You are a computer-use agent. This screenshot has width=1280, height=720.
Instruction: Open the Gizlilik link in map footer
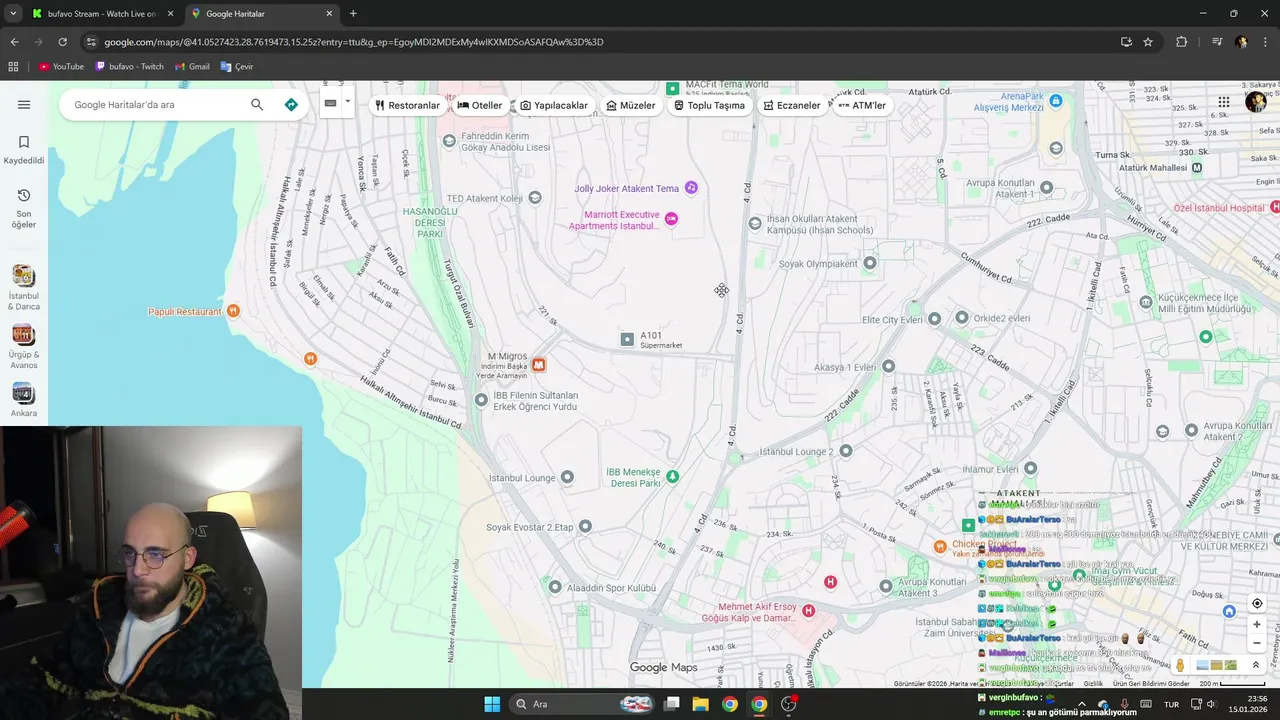click(x=1094, y=684)
